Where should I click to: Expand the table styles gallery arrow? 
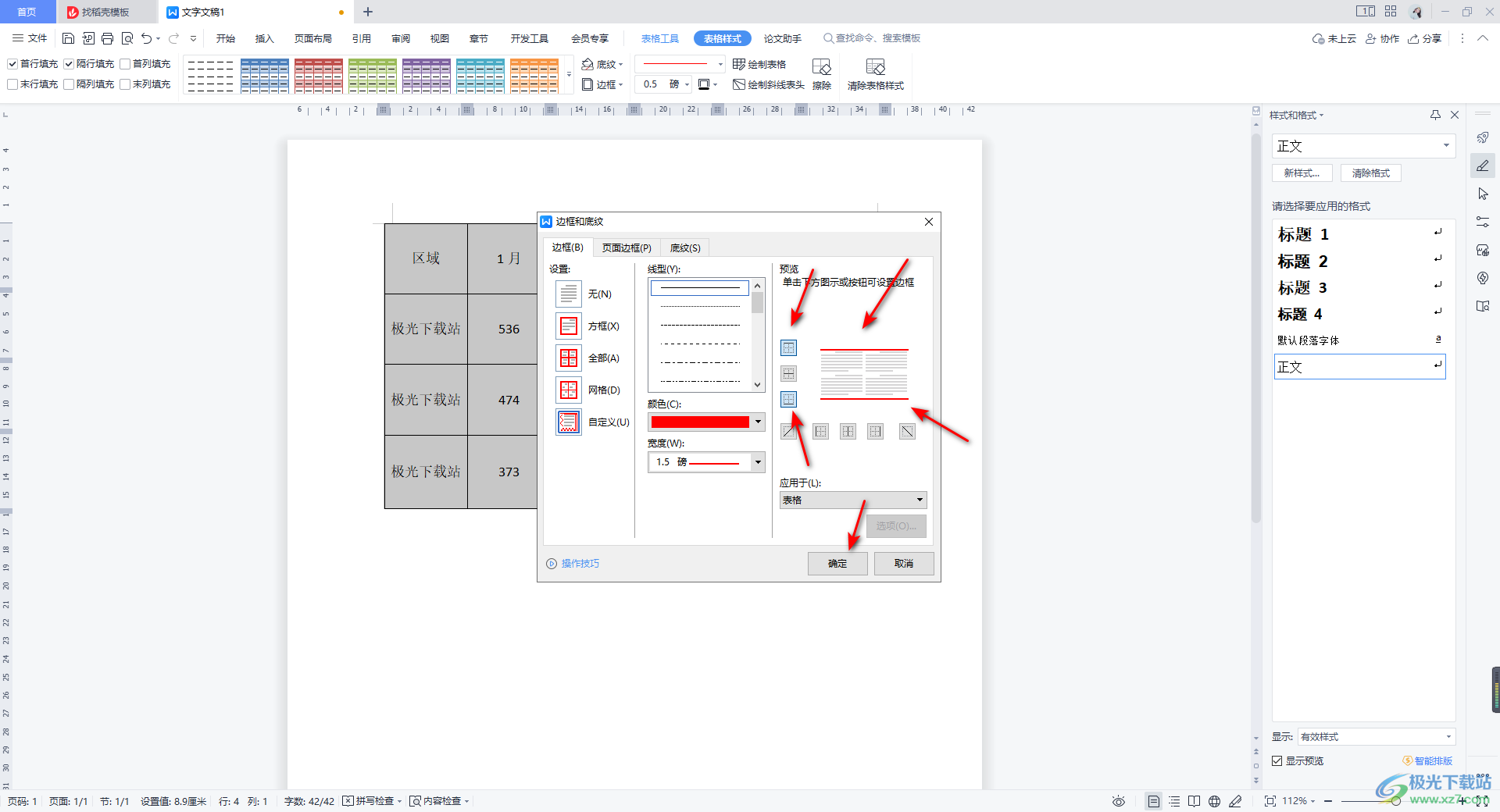pyautogui.click(x=569, y=75)
